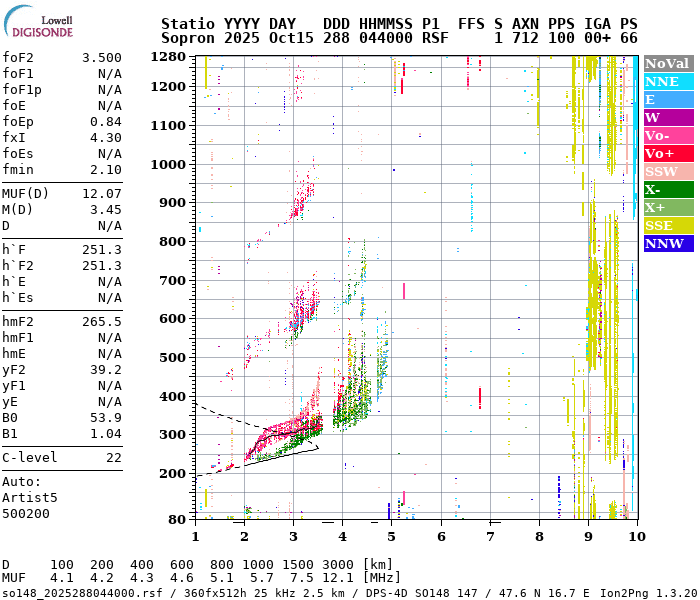Screen dimensions: 700x600
Task: Select the Artist5 auto-scaling label
Action: (30, 497)
